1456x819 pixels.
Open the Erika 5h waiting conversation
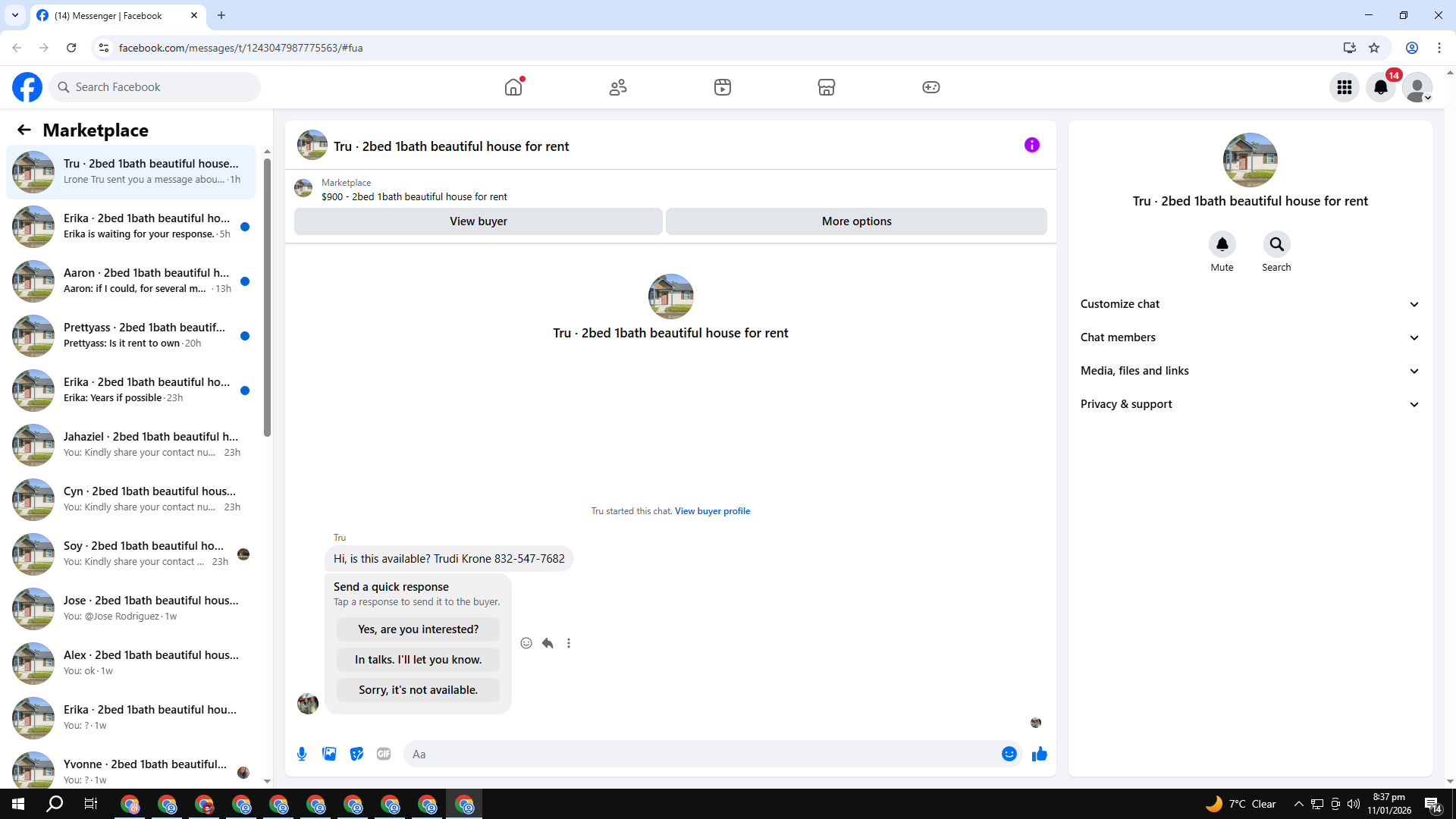[x=131, y=227]
